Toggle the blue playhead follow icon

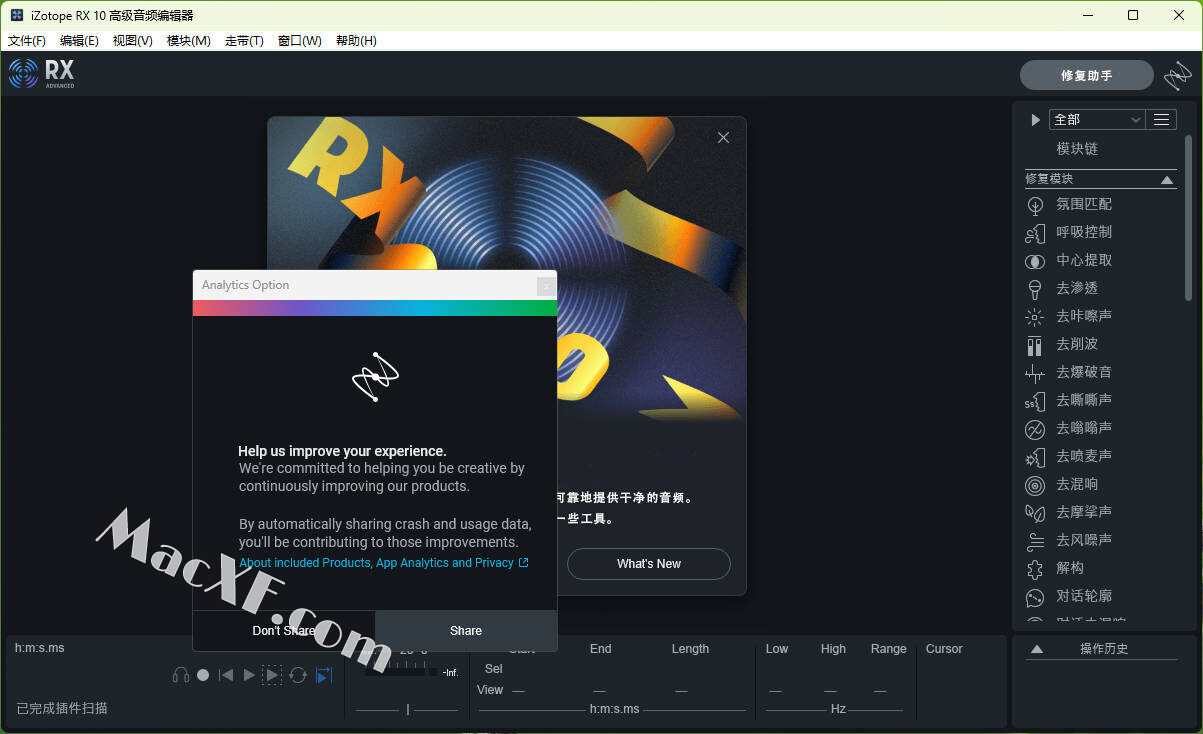(323, 675)
